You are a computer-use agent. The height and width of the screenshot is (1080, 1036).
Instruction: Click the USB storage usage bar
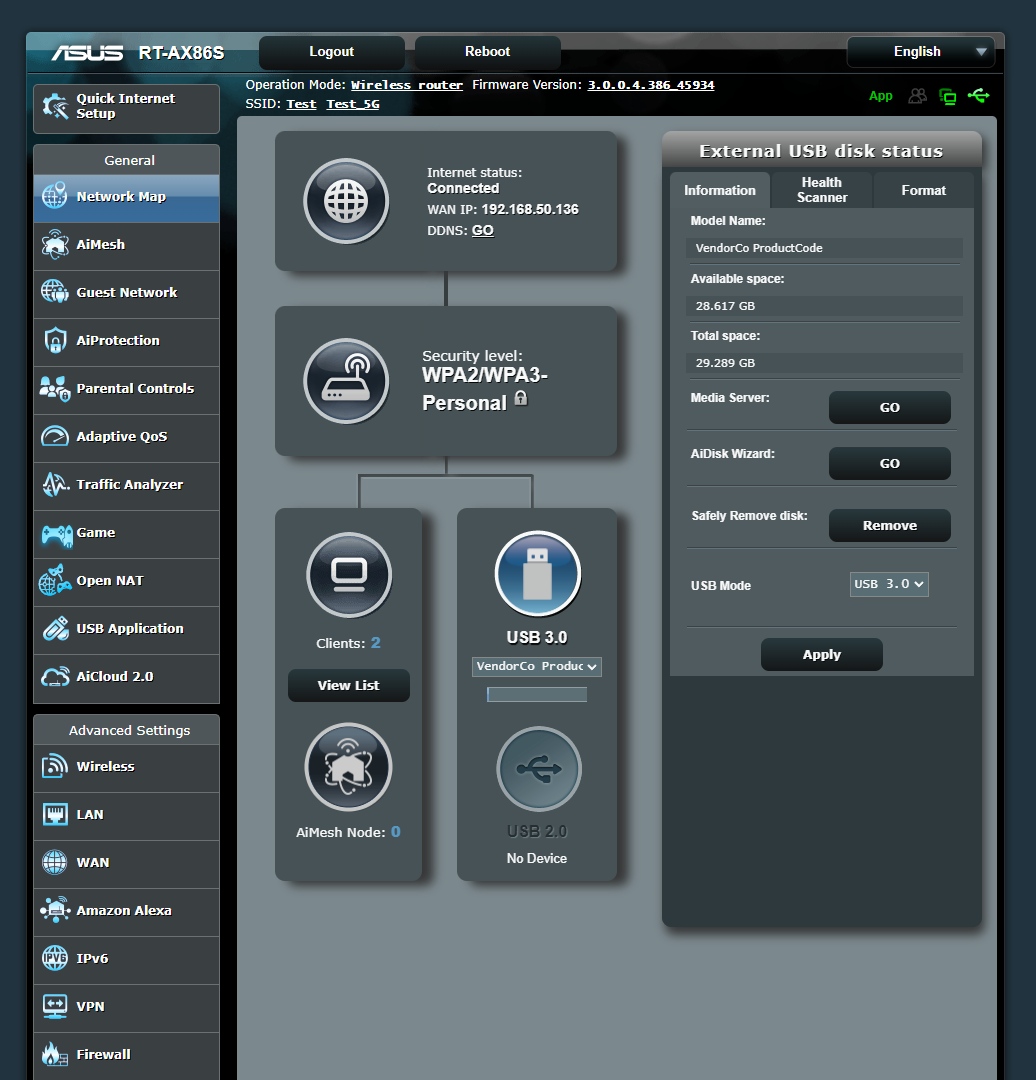[x=537, y=694]
